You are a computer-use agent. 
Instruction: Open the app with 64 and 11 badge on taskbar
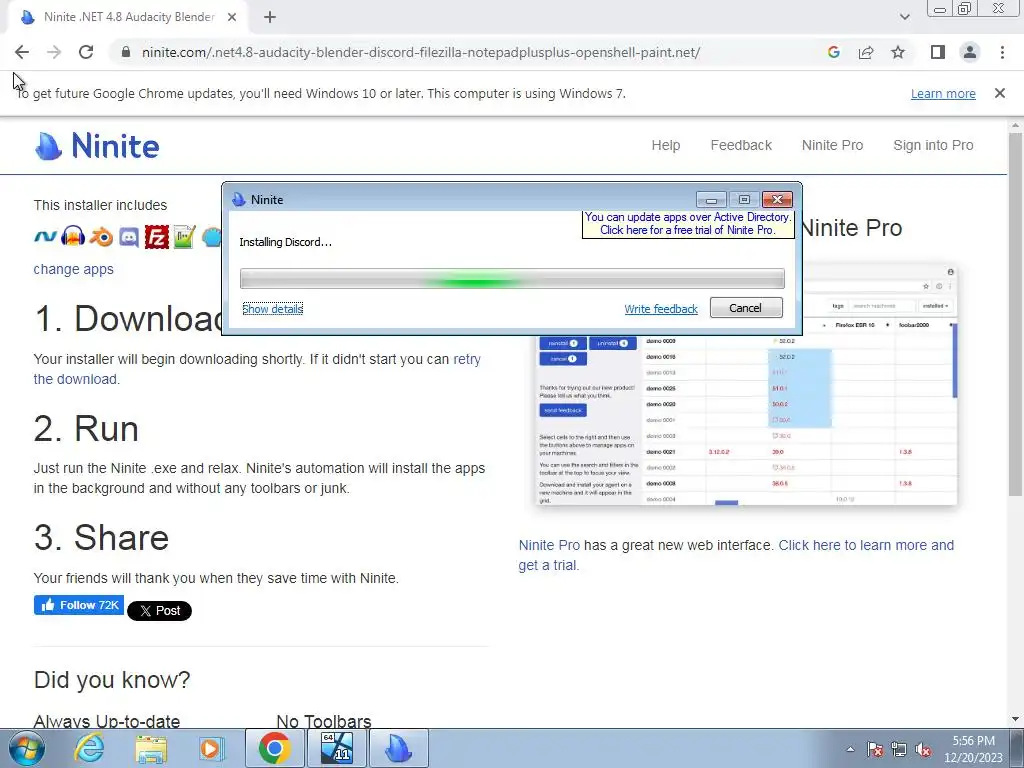337,748
